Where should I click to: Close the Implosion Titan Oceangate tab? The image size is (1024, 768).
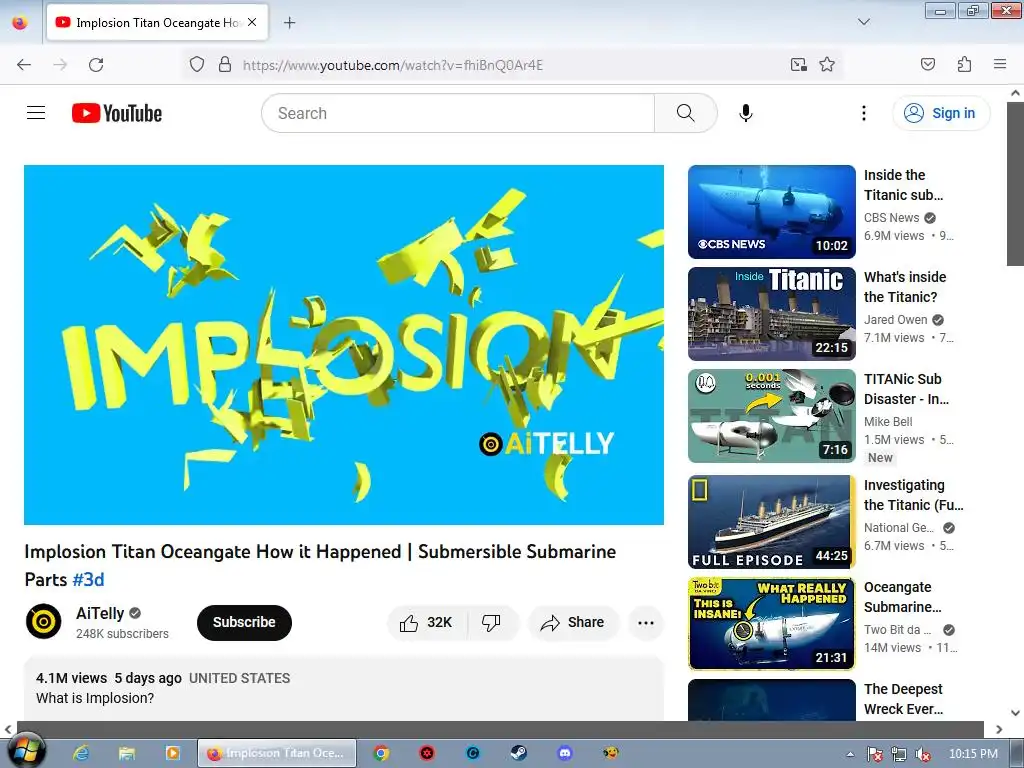tap(252, 22)
